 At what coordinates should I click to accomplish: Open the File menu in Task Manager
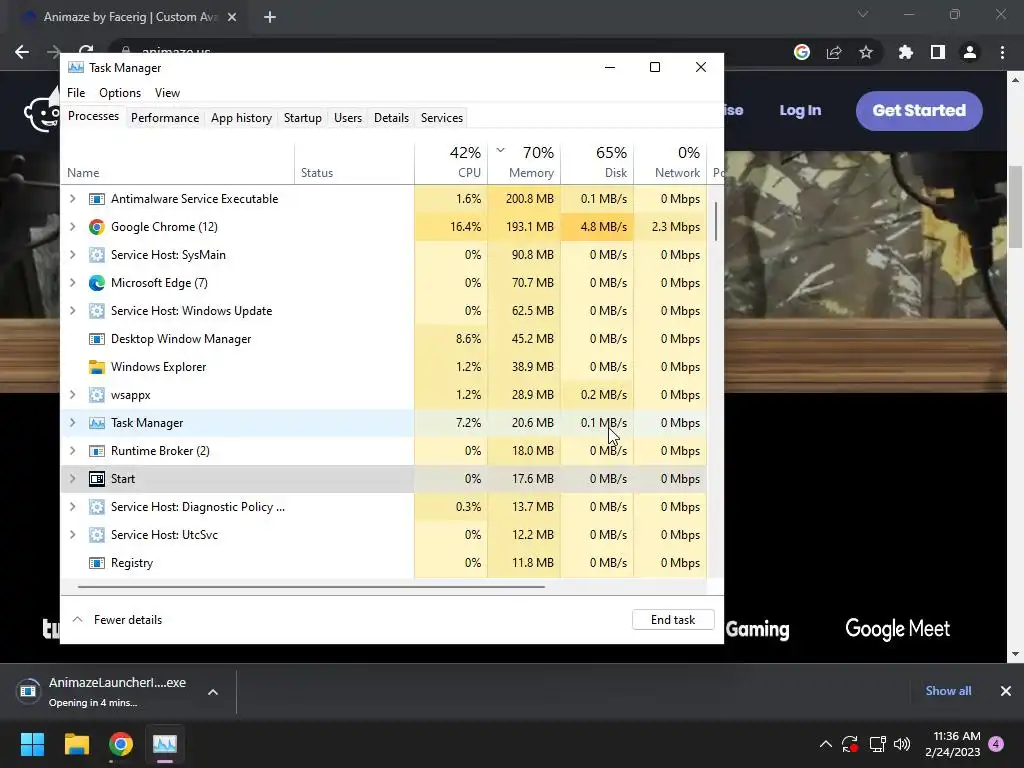76,93
